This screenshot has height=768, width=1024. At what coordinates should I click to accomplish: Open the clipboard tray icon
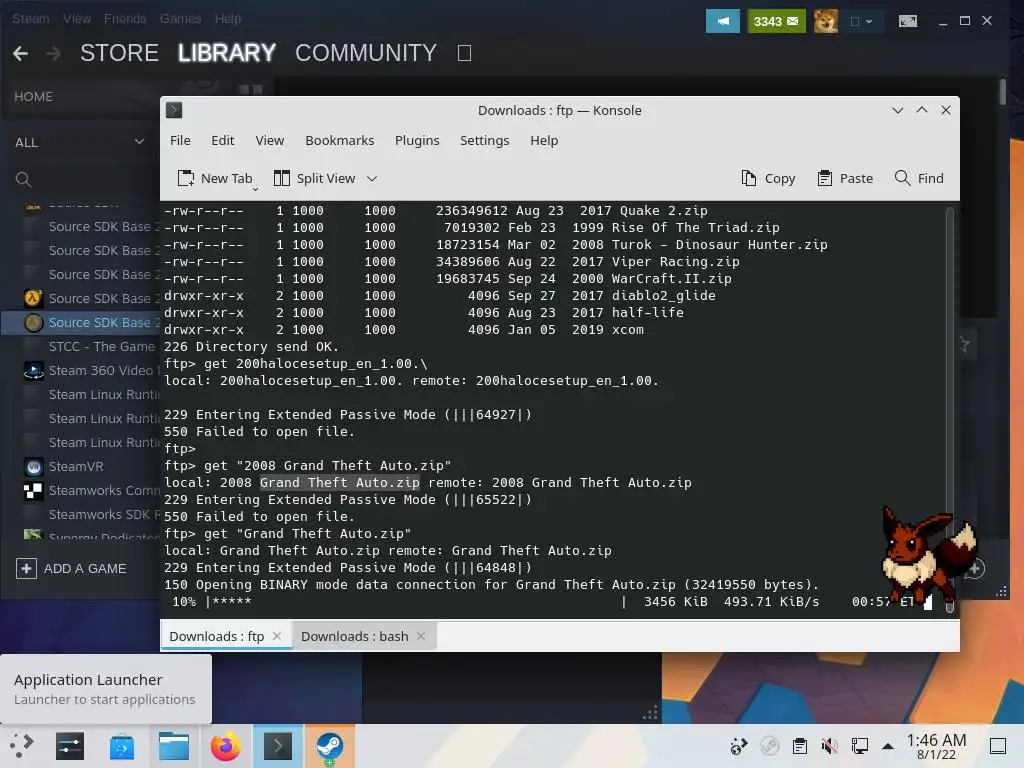pyautogui.click(x=799, y=746)
